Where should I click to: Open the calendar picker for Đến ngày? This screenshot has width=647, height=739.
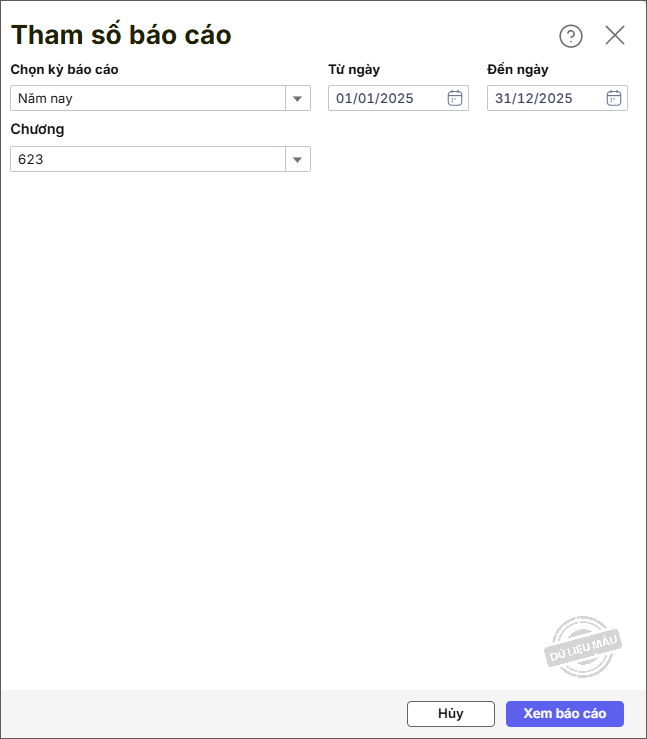[614, 98]
